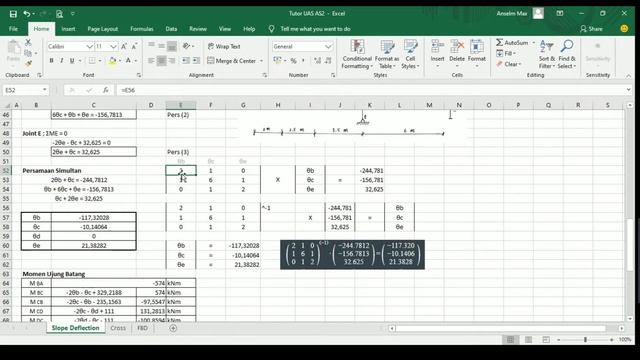Switch to Page Layout view in status bar

pos(528,340)
